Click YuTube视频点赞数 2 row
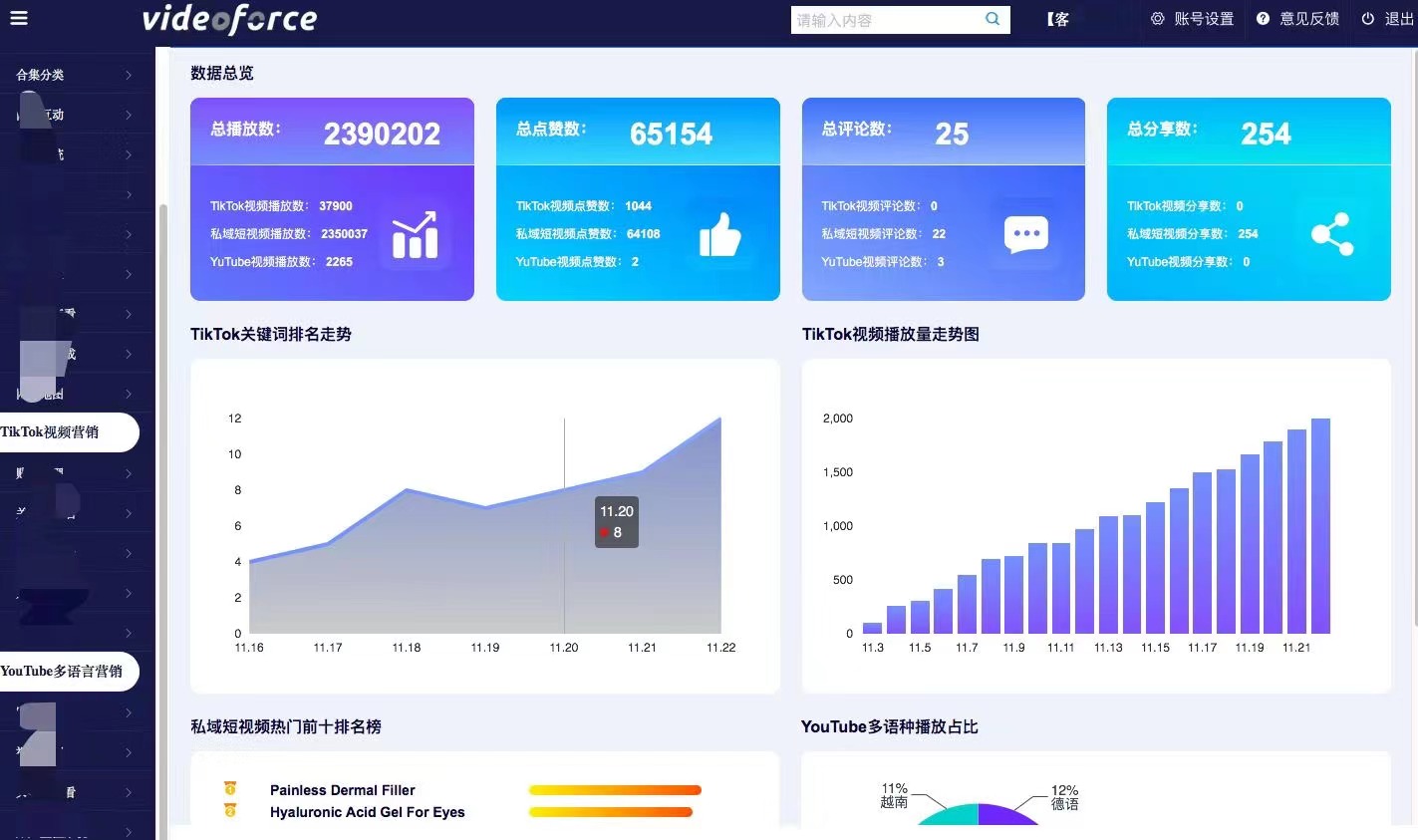Image resolution: width=1418 pixels, height=840 pixels. 577,262
